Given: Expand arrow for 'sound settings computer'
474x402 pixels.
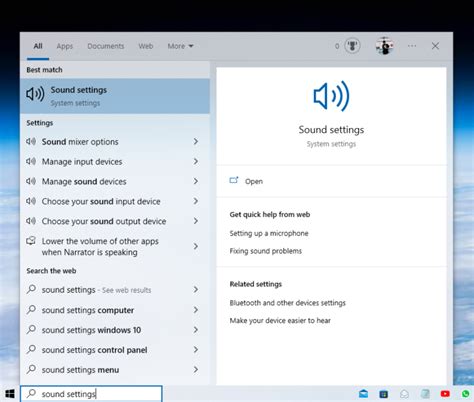Looking at the screenshot, I should point(196,310).
